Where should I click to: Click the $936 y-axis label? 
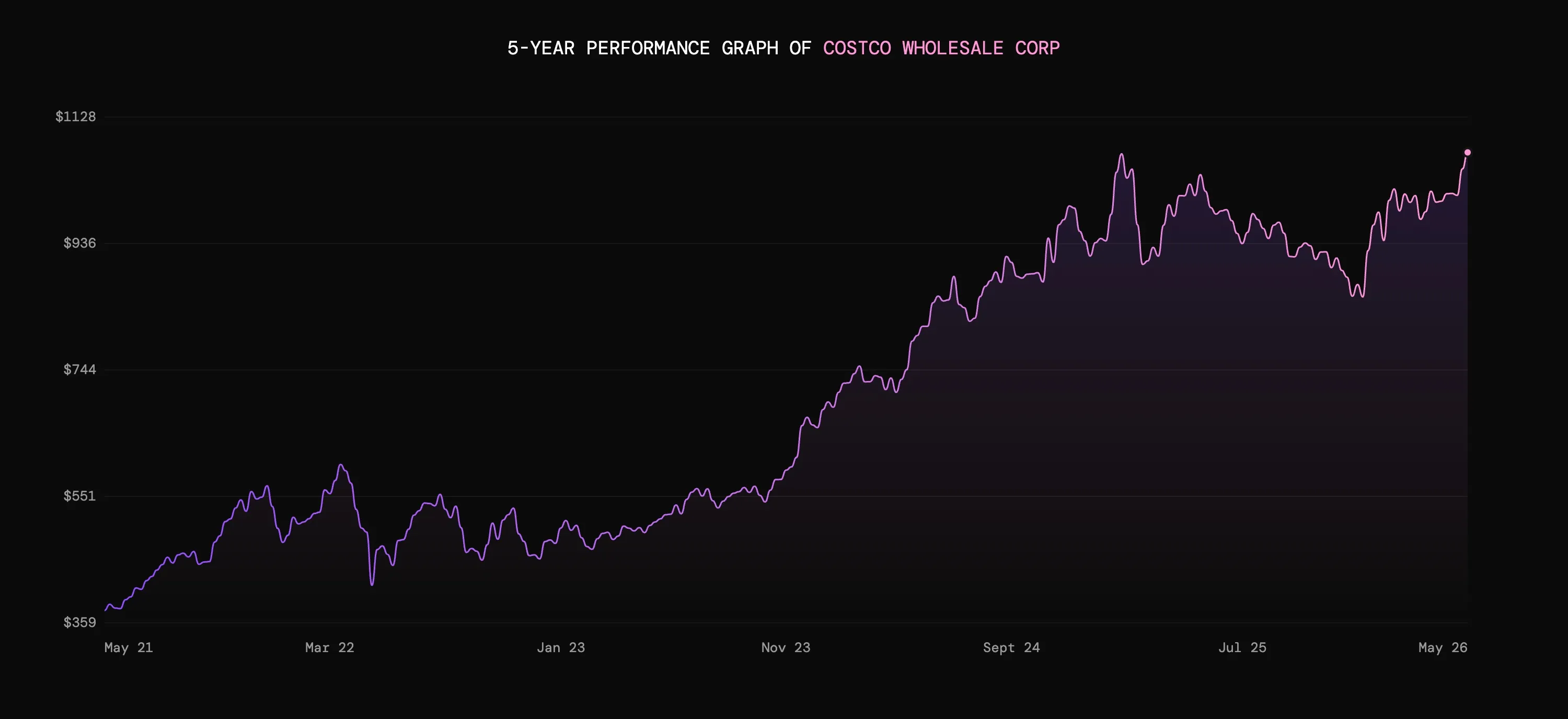(x=80, y=243)
